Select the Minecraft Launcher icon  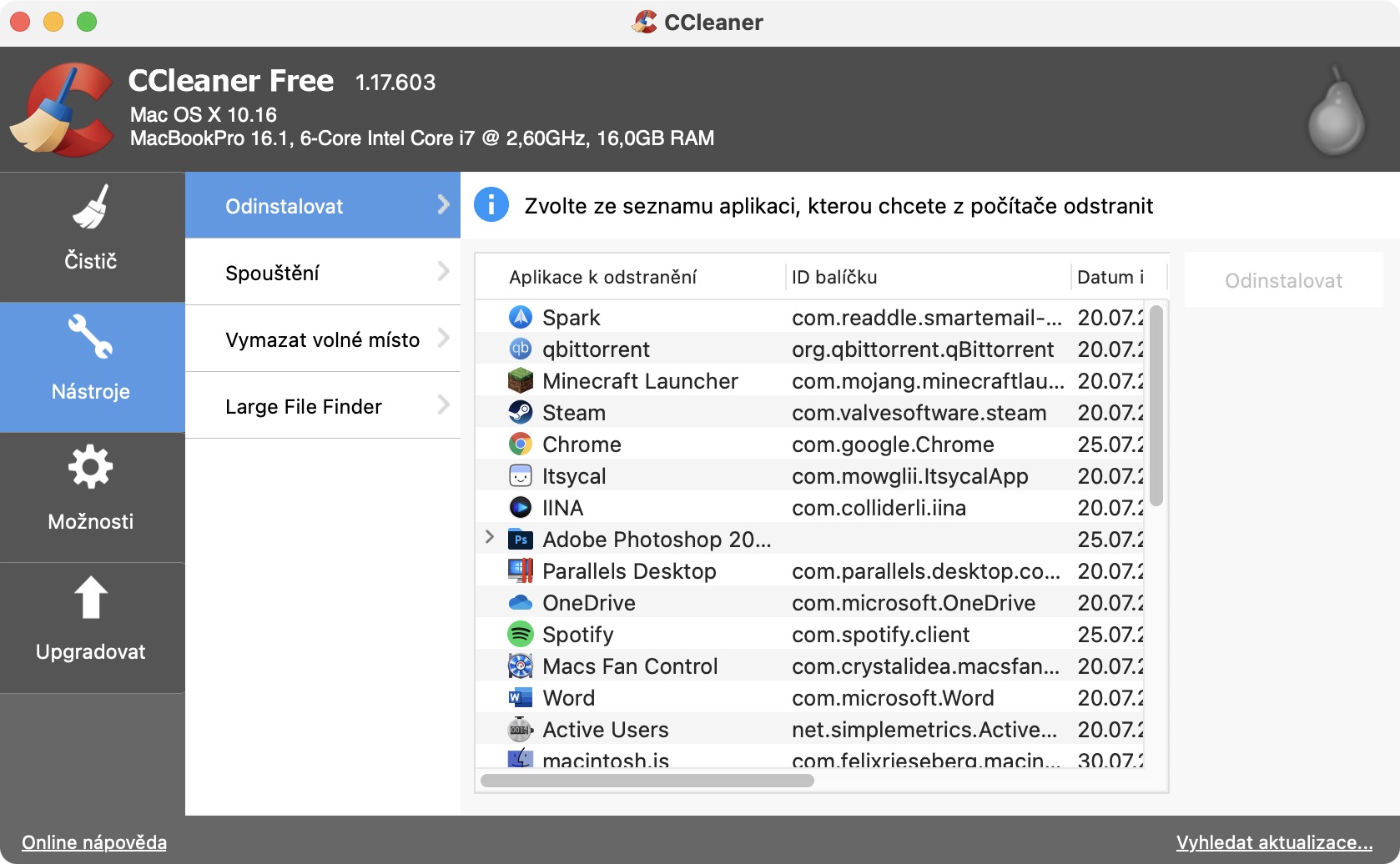(x=521, y=381)
